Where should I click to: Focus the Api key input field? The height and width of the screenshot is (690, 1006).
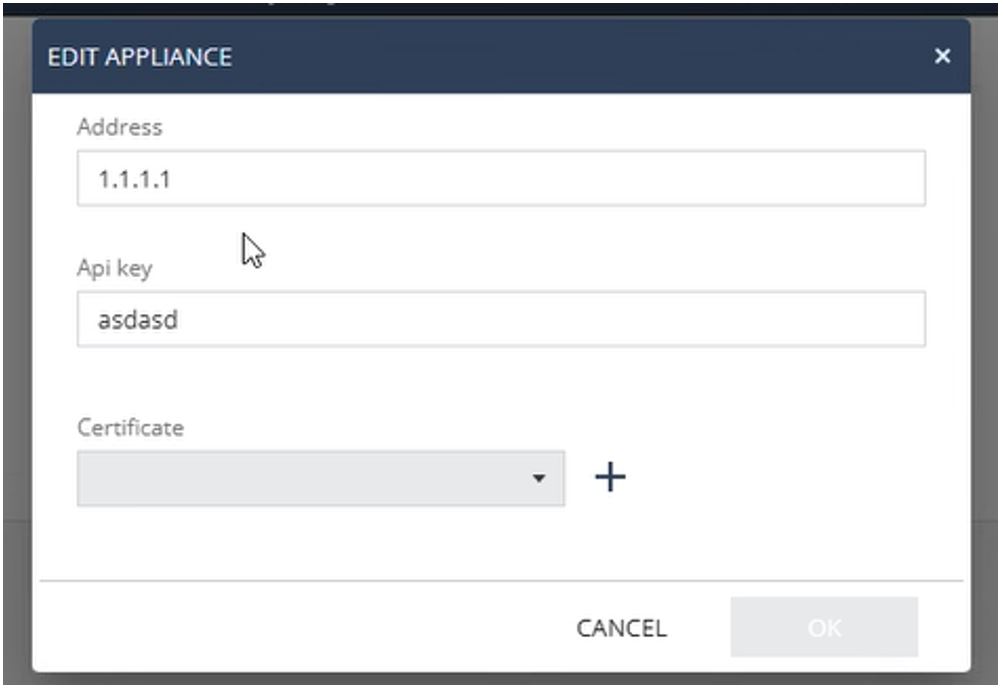click(501, 319)
